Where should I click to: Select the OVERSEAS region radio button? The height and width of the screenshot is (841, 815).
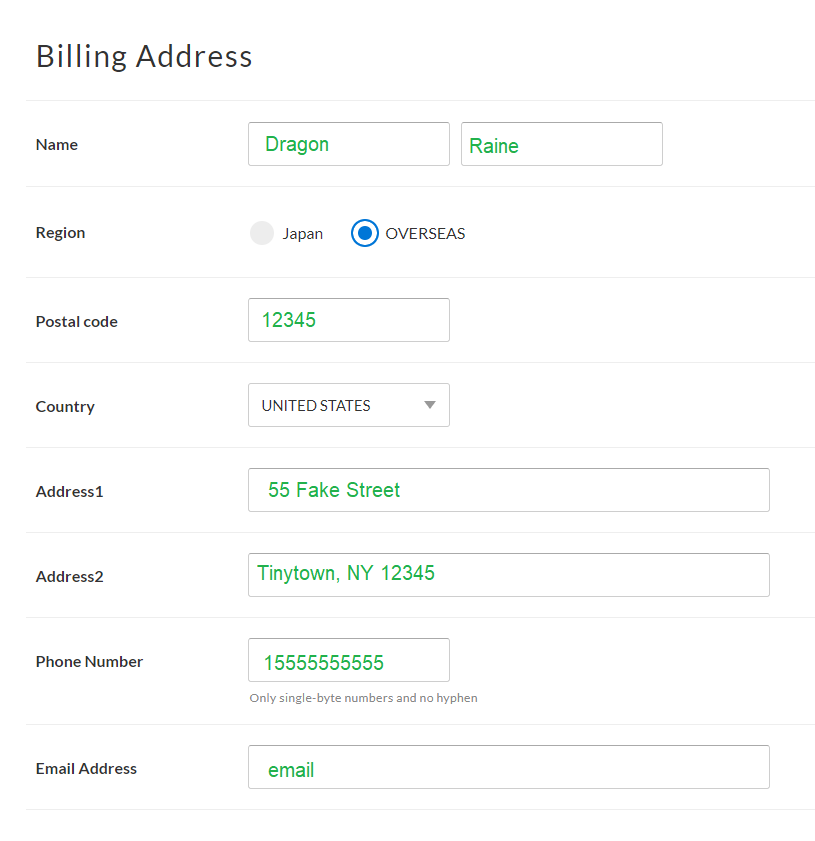(365, 233)
